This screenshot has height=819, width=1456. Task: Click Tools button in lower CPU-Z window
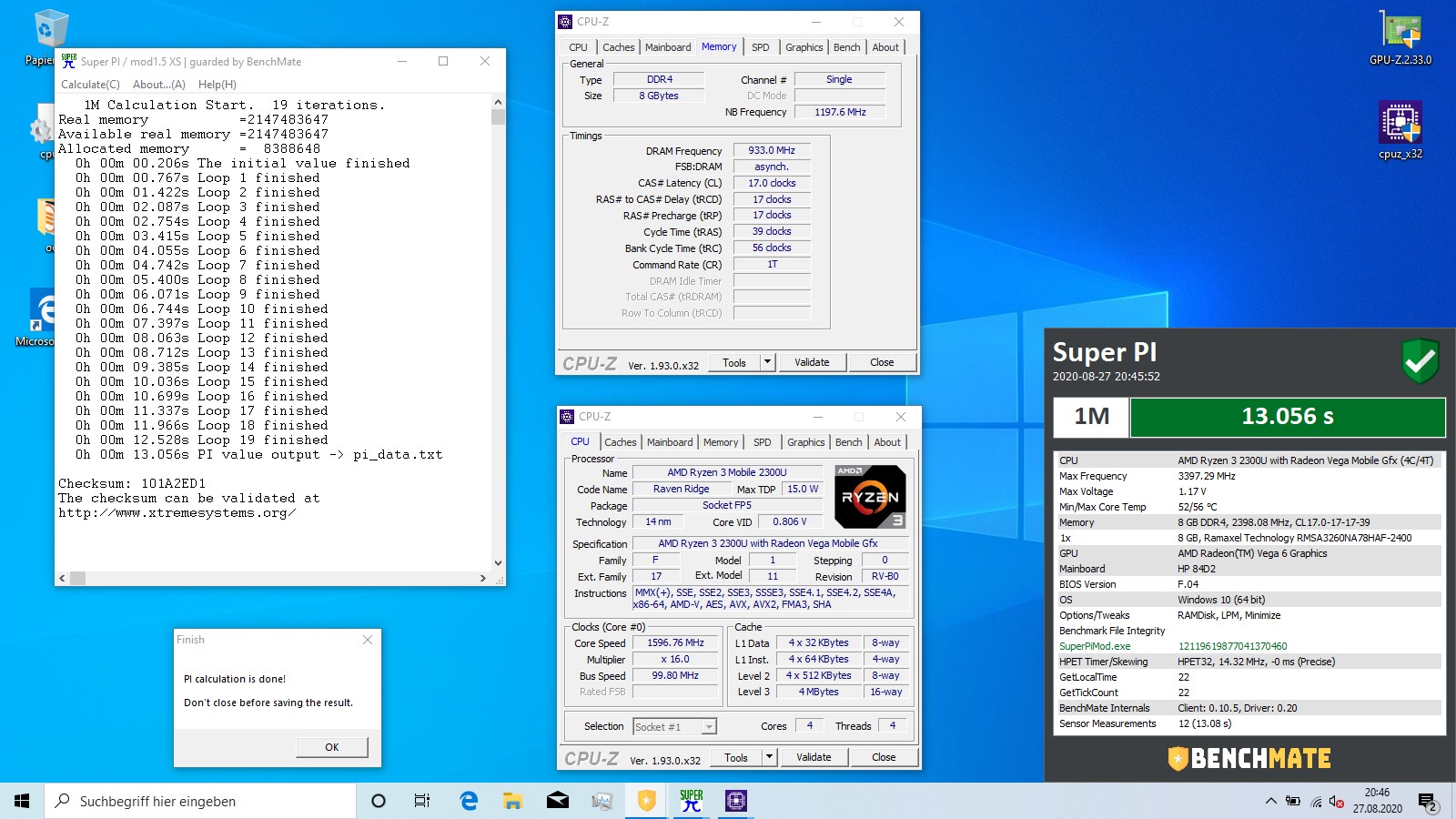tap(736, 757)
